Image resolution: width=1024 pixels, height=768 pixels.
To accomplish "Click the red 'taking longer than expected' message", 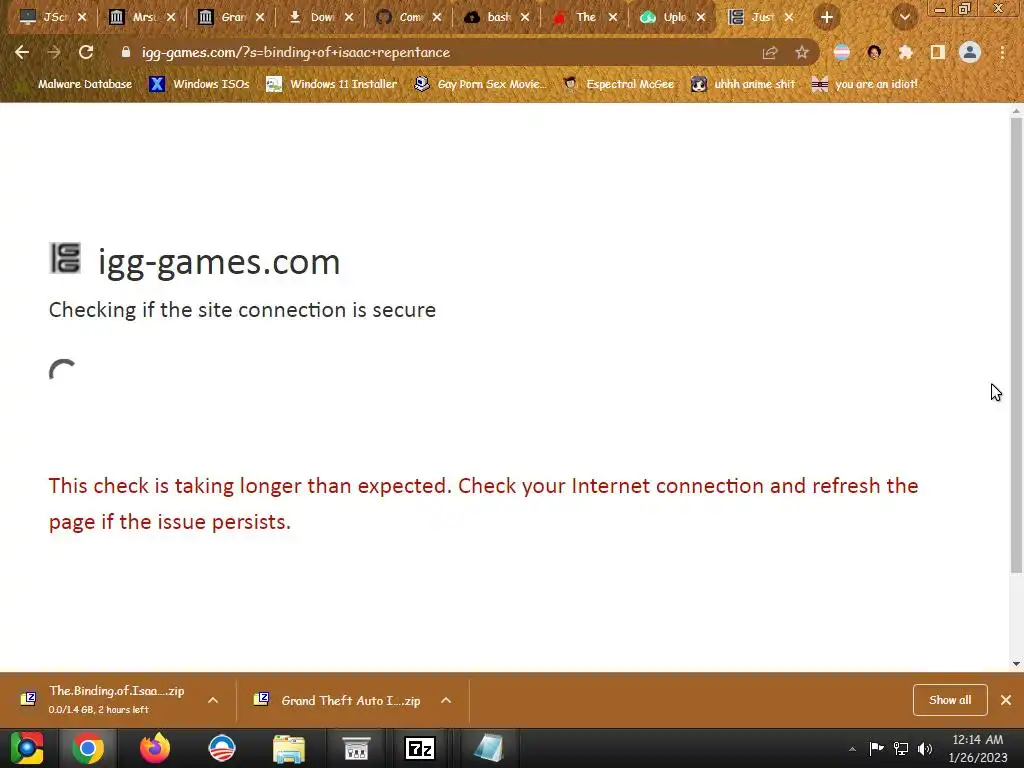I will (483, 504).
